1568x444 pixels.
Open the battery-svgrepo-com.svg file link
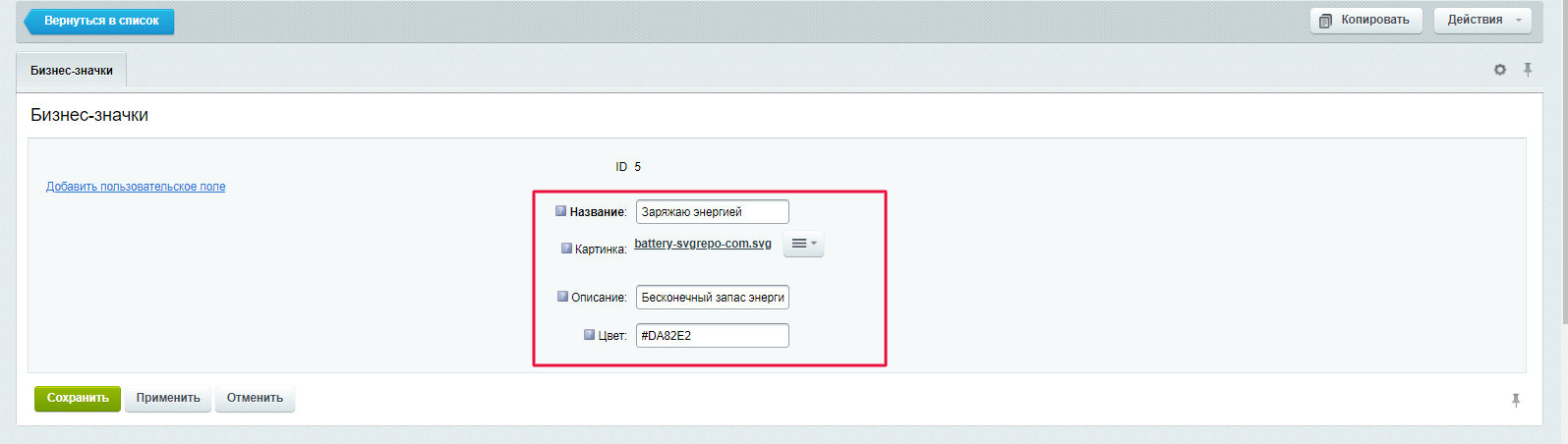[x=703, y=244]
